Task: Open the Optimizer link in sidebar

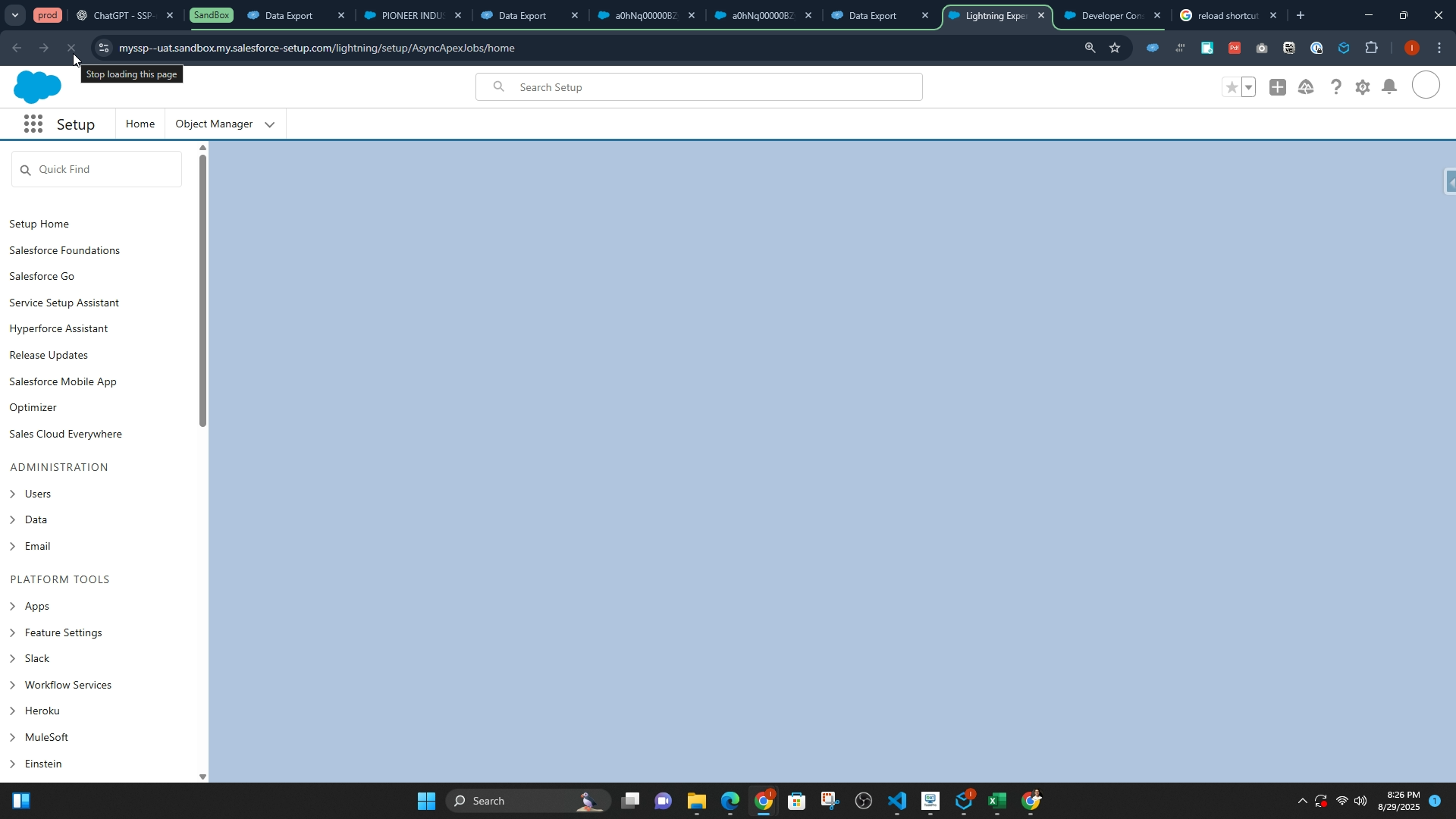Action: click(x=33, y=407)
